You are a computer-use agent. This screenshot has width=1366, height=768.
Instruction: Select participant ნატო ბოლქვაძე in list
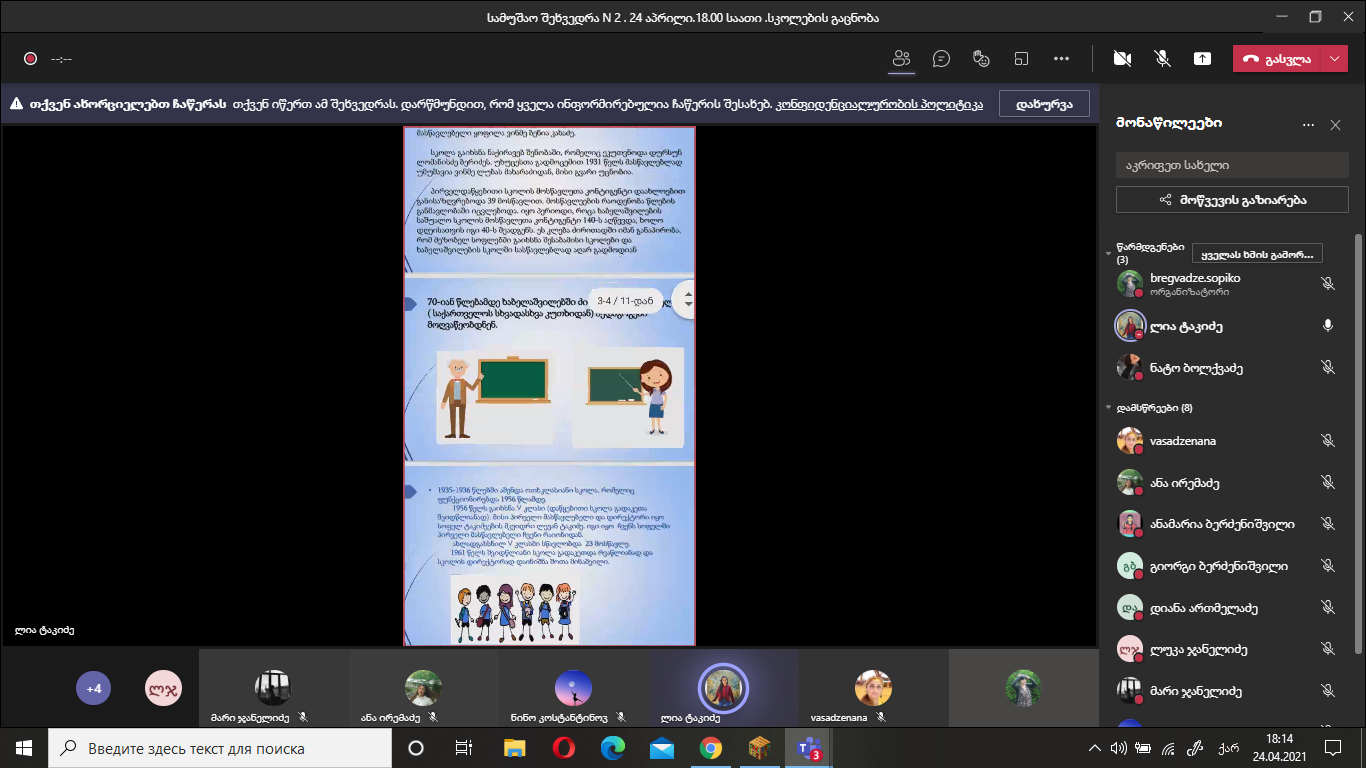tap(1228, 368)
